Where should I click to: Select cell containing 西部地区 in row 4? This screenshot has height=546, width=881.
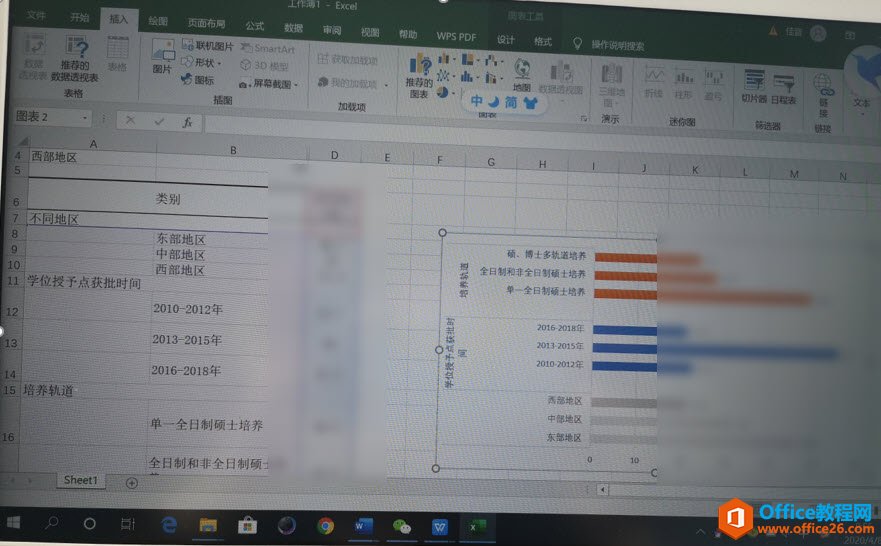(x=92, y=157)
